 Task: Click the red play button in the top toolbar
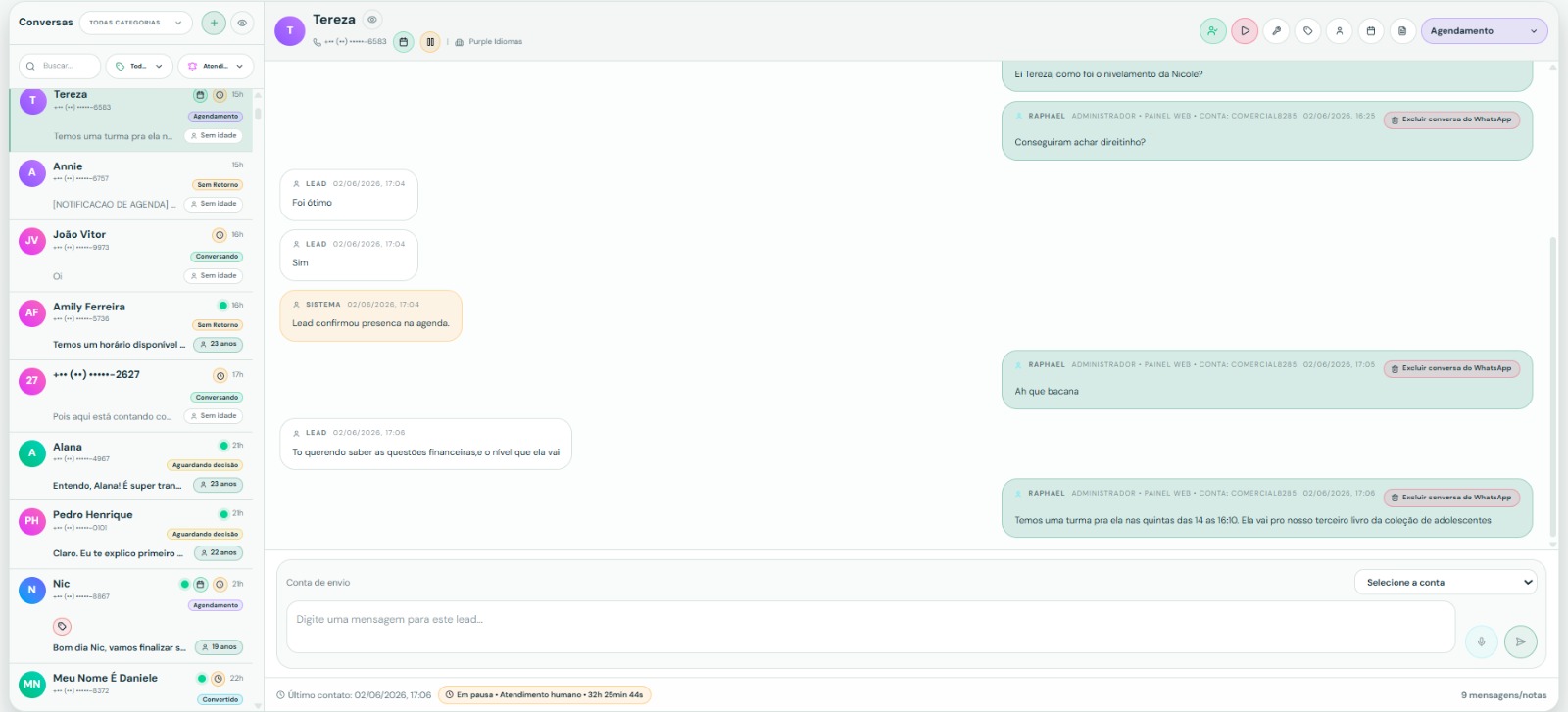tap(1245, 31)
